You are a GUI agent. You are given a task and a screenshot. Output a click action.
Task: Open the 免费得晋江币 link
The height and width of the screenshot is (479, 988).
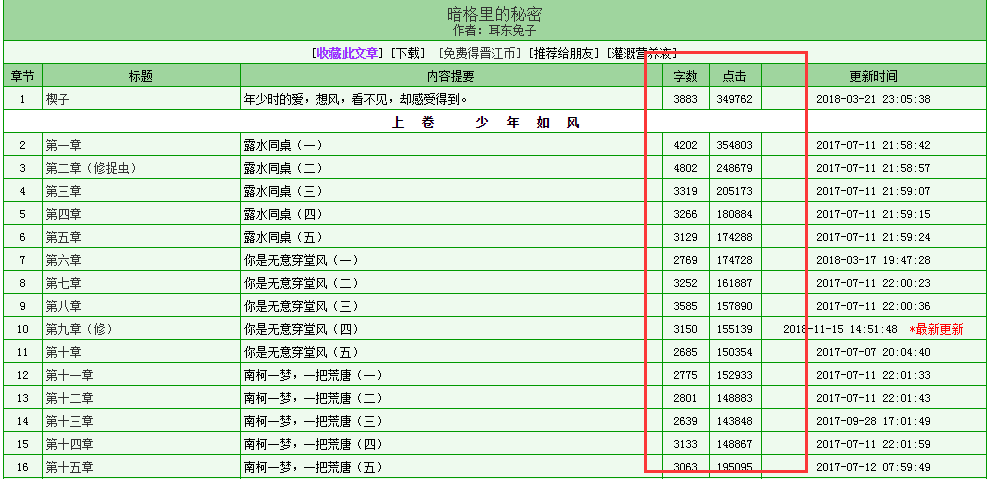(x=480, y=53)
